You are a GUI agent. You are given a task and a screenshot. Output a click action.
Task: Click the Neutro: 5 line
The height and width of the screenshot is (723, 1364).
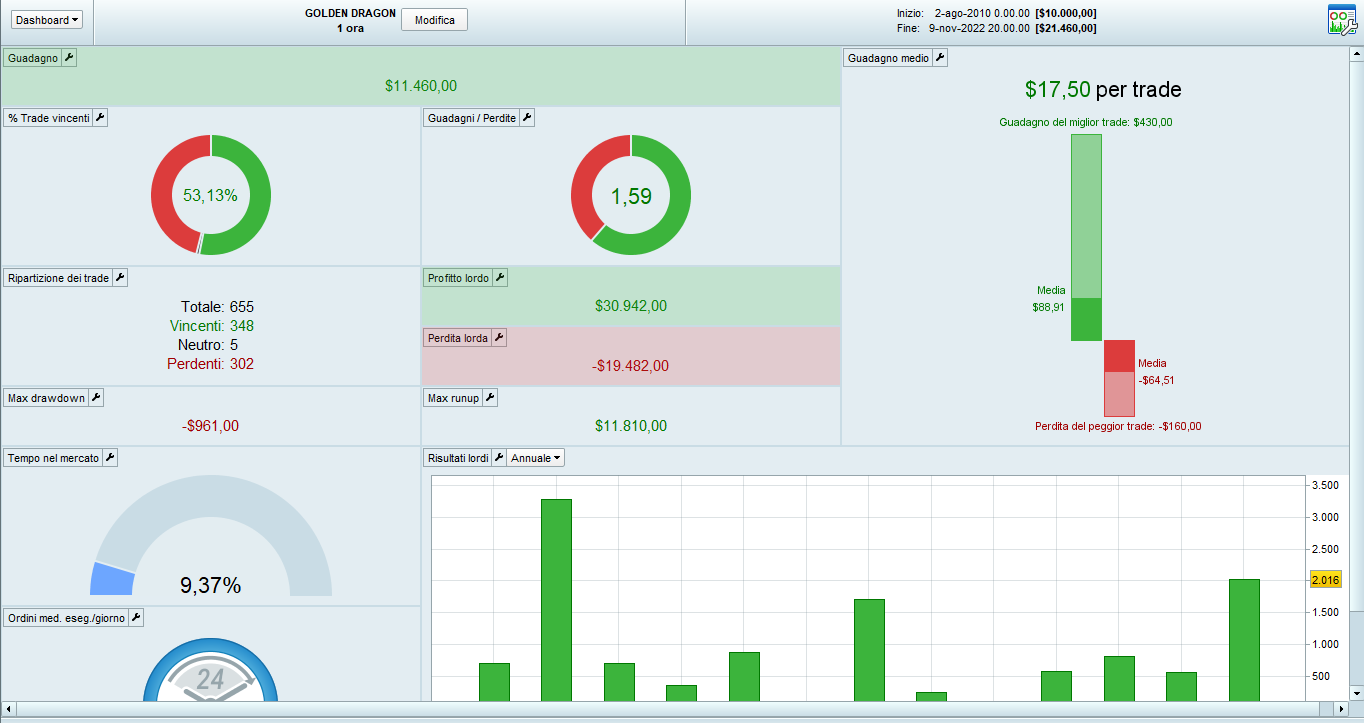(x=208, y=345)
